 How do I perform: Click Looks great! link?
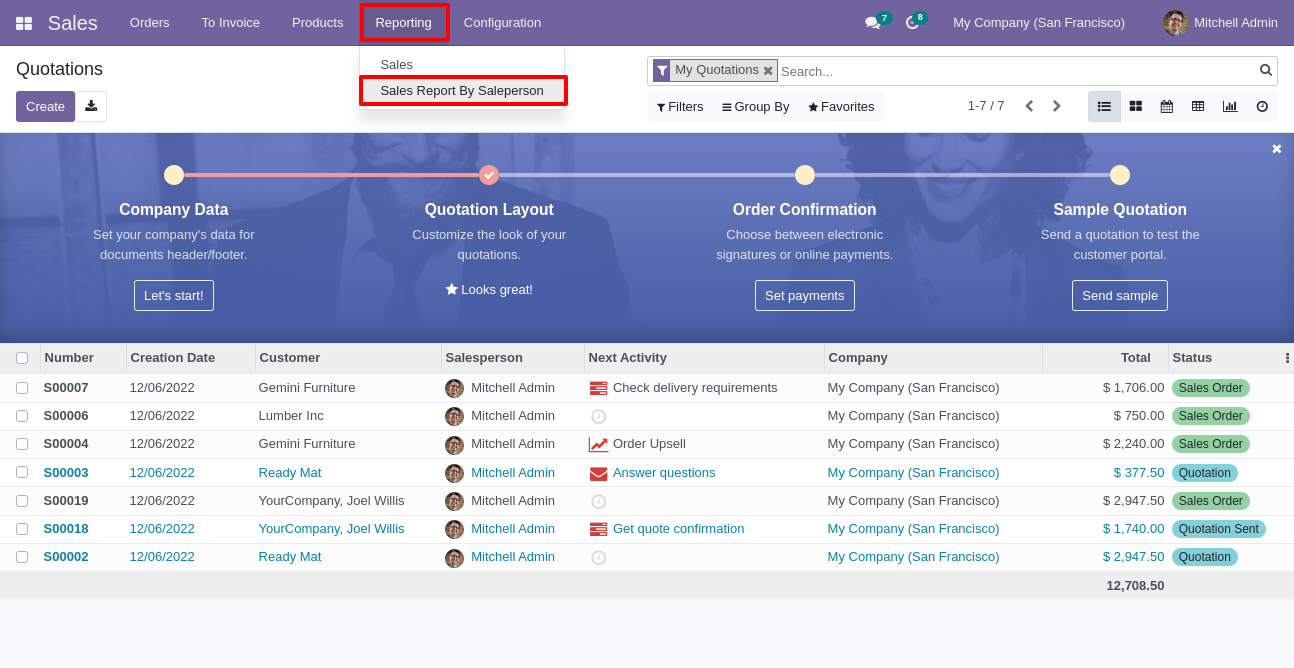pyautogui.click(x=489, y=290)
